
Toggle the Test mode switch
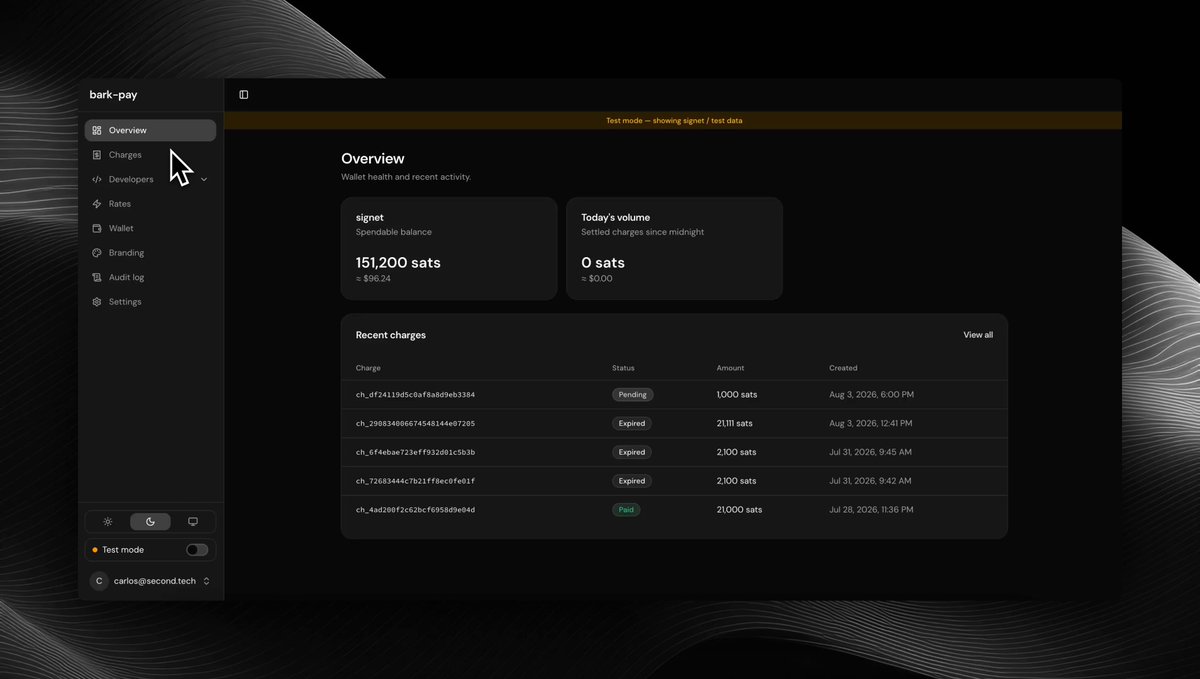[x=197, y=550]
